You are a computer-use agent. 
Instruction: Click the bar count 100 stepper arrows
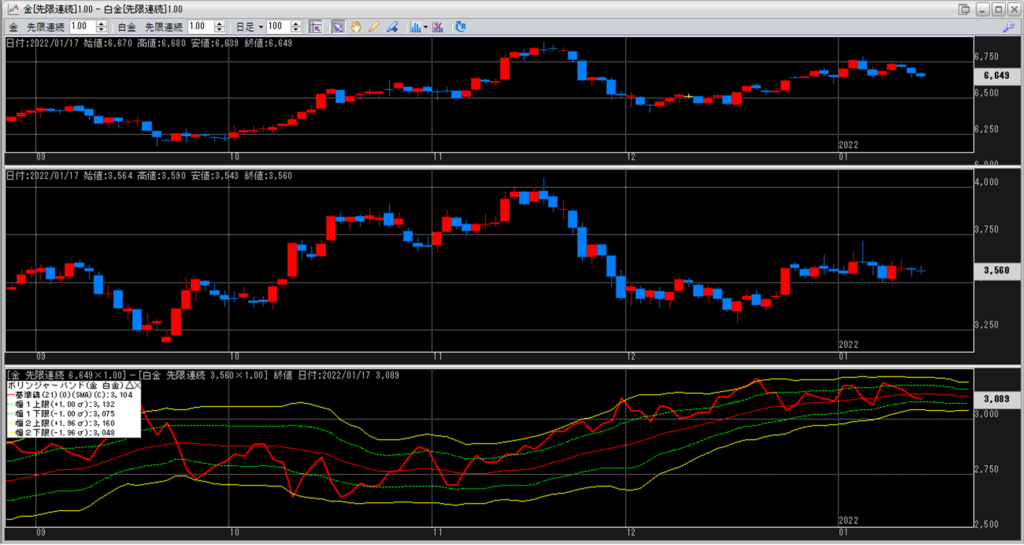point(293,25)
